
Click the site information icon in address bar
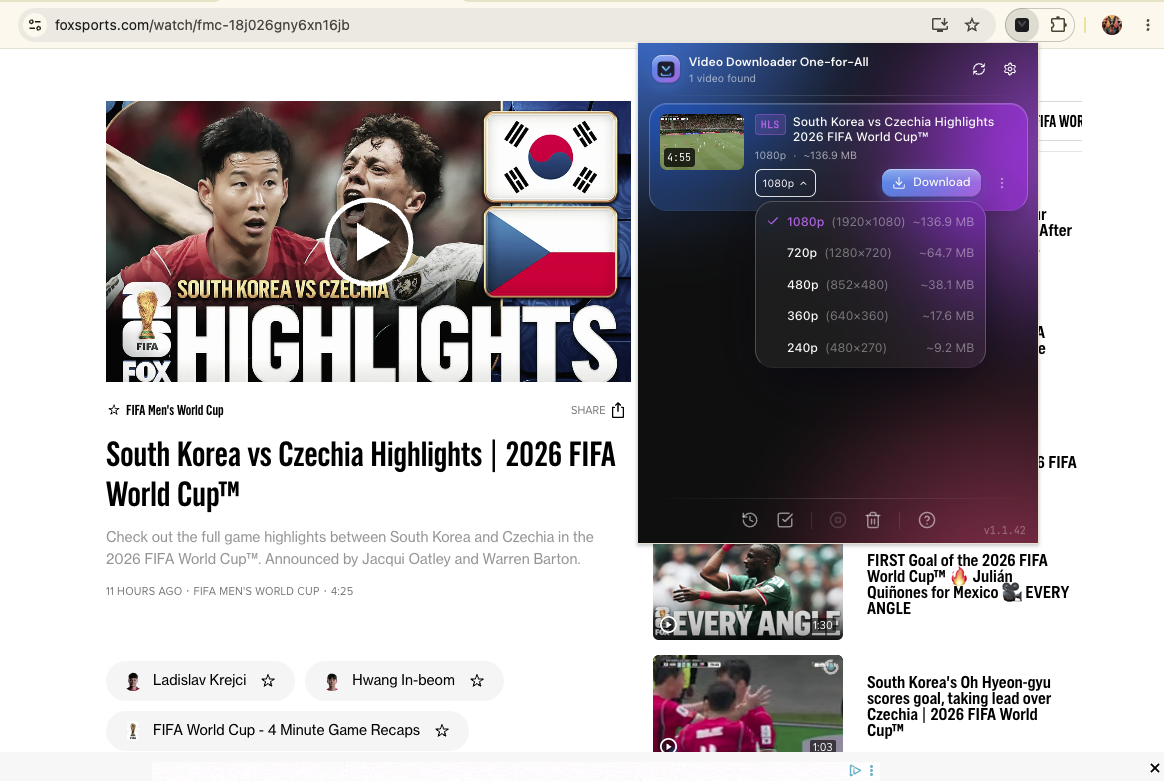(35, 25)
